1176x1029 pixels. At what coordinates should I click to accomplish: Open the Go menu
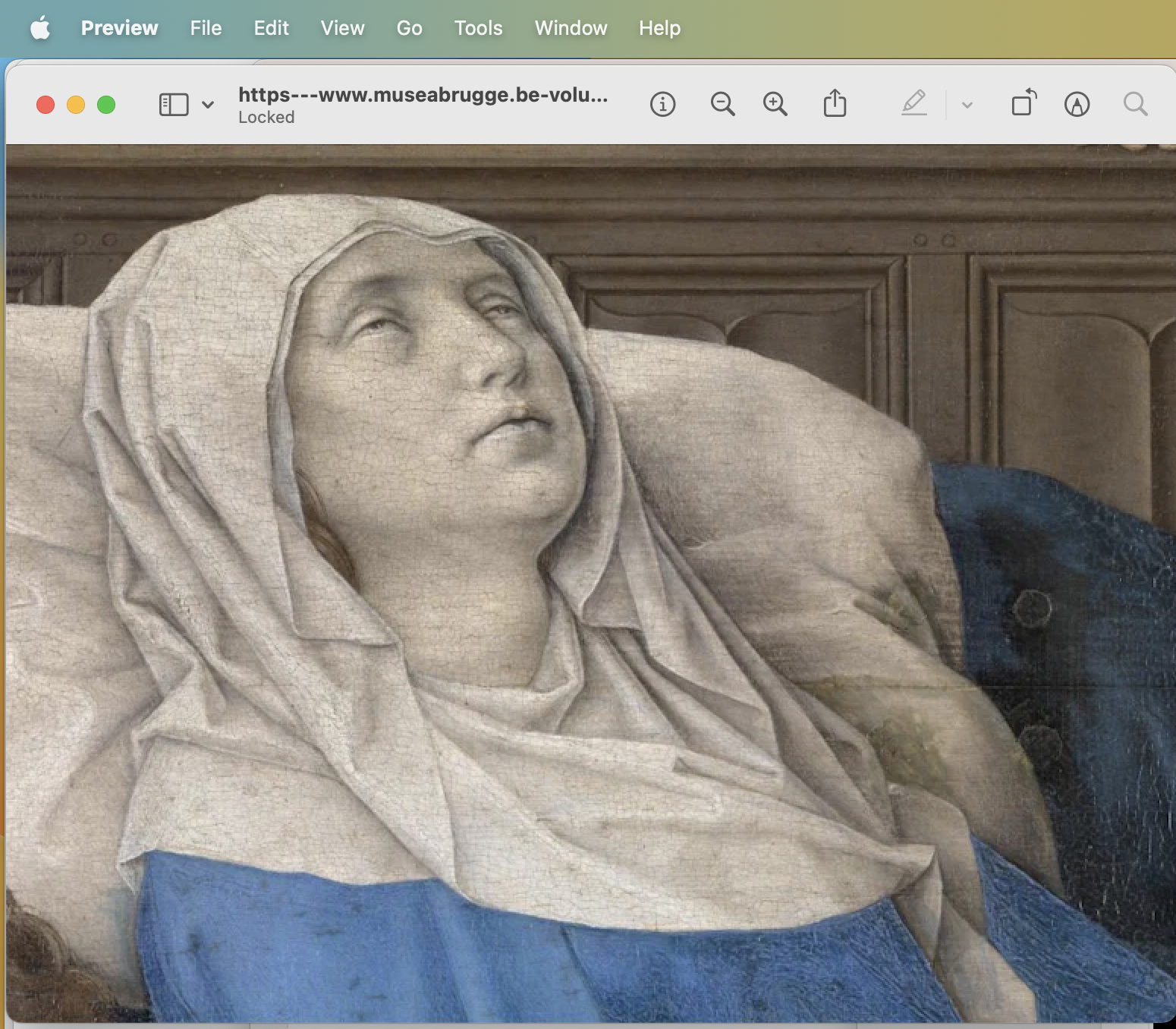point(409,28)
